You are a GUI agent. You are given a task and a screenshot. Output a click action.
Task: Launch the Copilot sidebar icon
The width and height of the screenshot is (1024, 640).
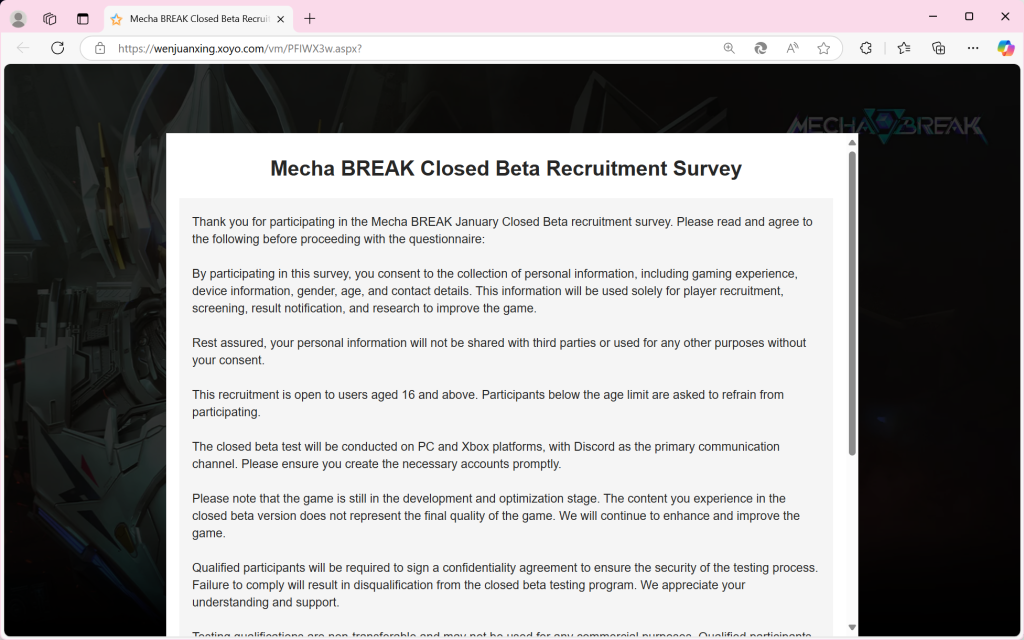tap(1006, 48)
